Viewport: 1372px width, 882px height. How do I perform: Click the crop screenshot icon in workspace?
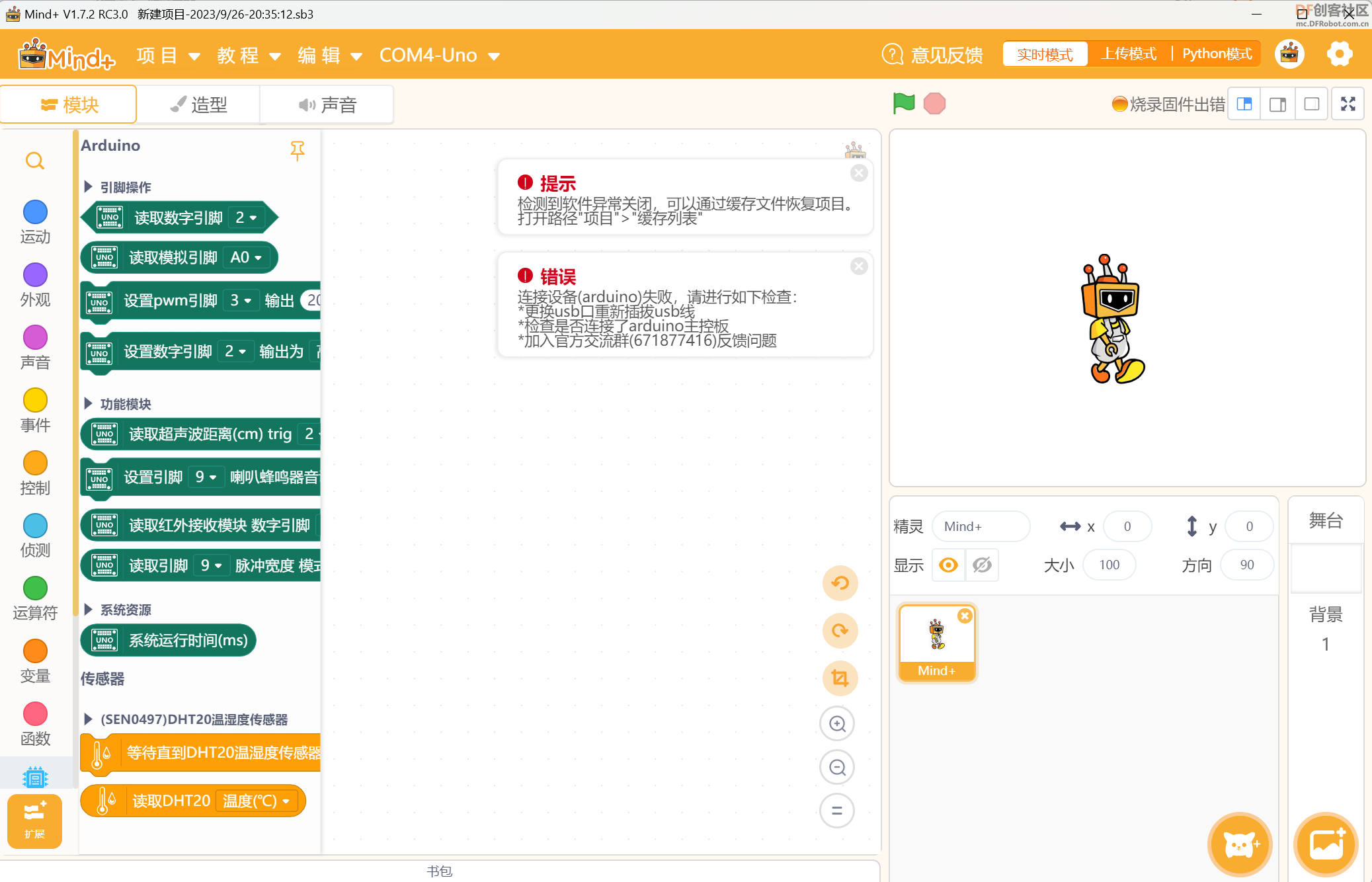coord(840,678)
